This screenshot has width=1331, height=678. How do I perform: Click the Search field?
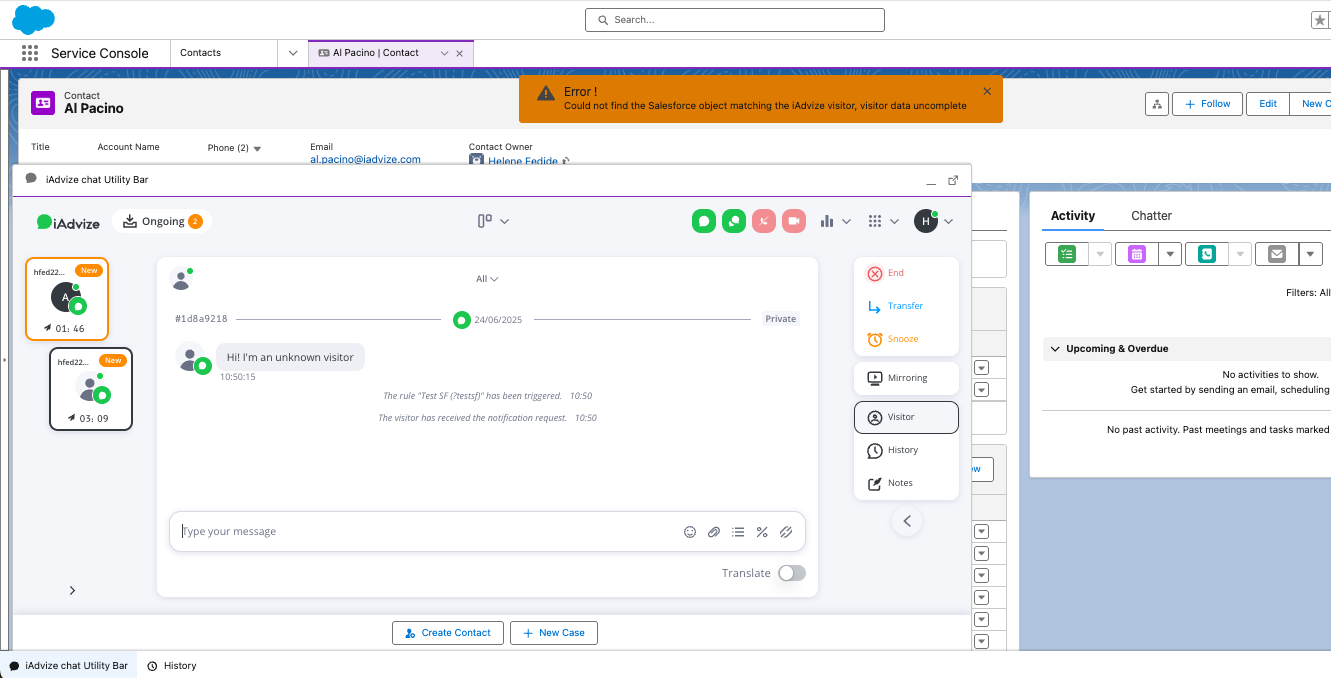point(735,20)
